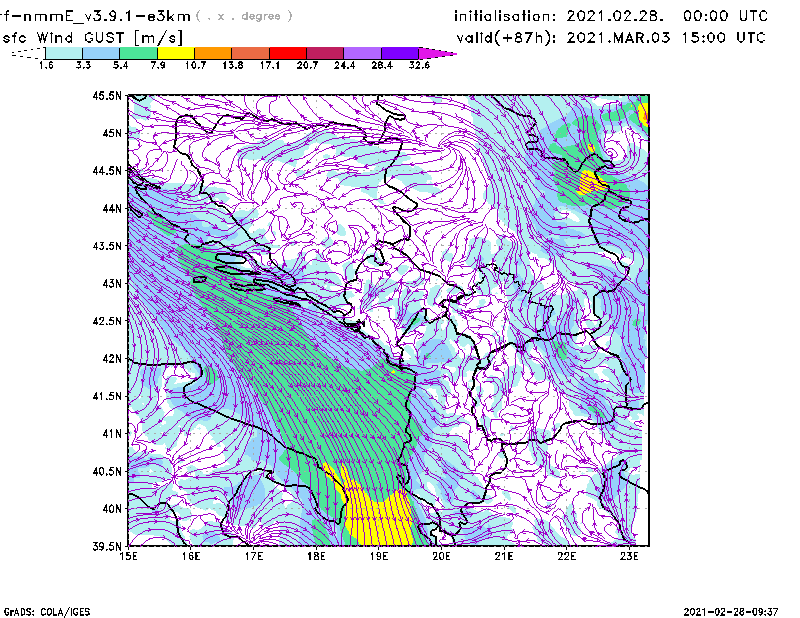Screen dimensions: 800x618
Task: Click the latitude label '40.5N'
Action: [107, 472]
